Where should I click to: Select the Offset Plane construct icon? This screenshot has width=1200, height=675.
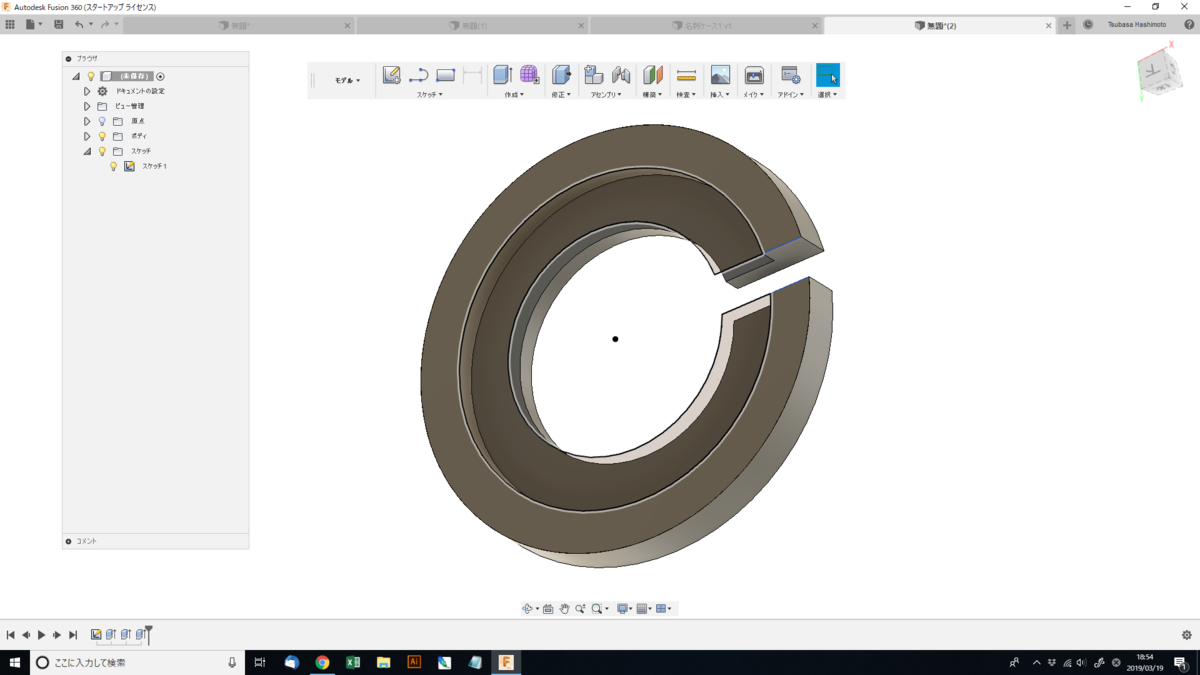[x=653, y=75]
